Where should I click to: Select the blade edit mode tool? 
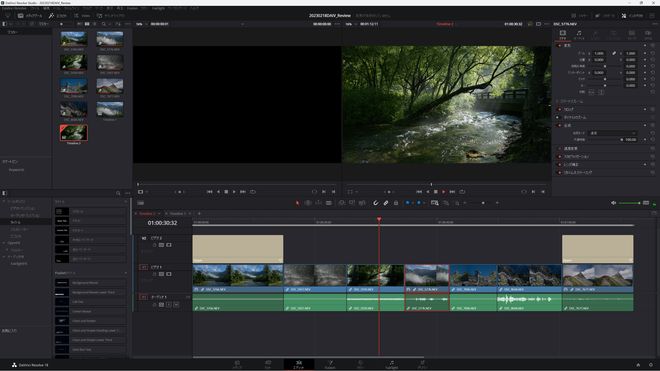(x=329, y=203)
